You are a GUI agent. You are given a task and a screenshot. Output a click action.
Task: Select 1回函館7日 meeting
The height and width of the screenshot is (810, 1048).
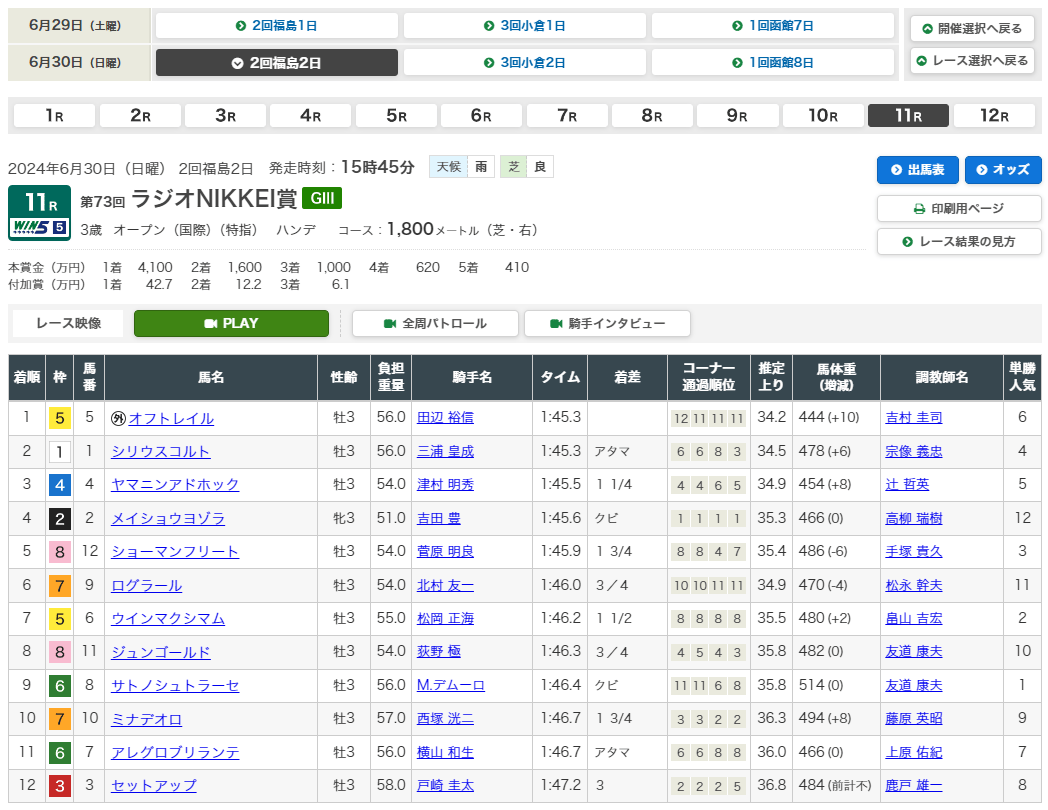(x=772, y=26)
